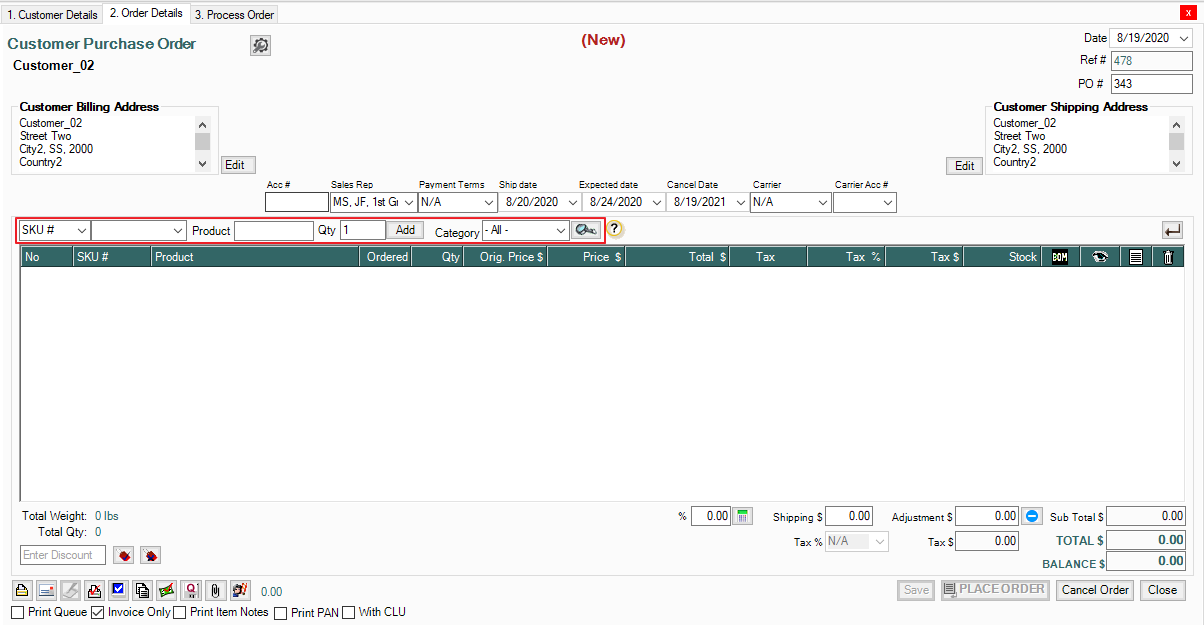This screenshot has width=1204, height=625.
Task: Click the Enter Discount input field
Action: click(63, 555)
